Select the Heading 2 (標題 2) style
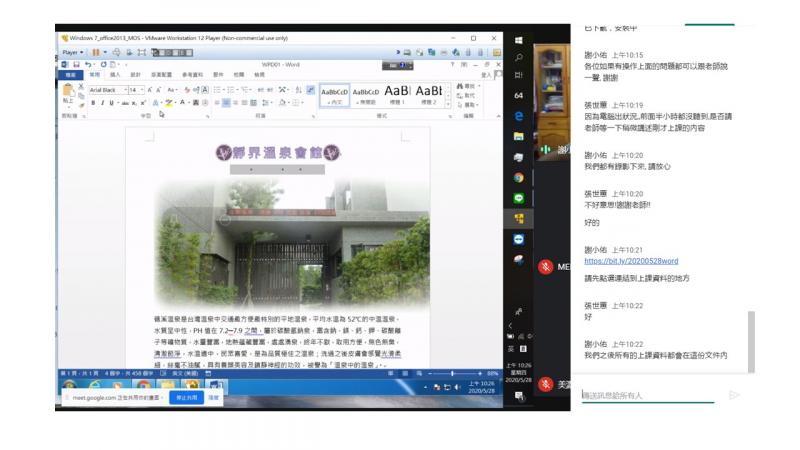This screenshot has width=800, height=450. [429, 95]
